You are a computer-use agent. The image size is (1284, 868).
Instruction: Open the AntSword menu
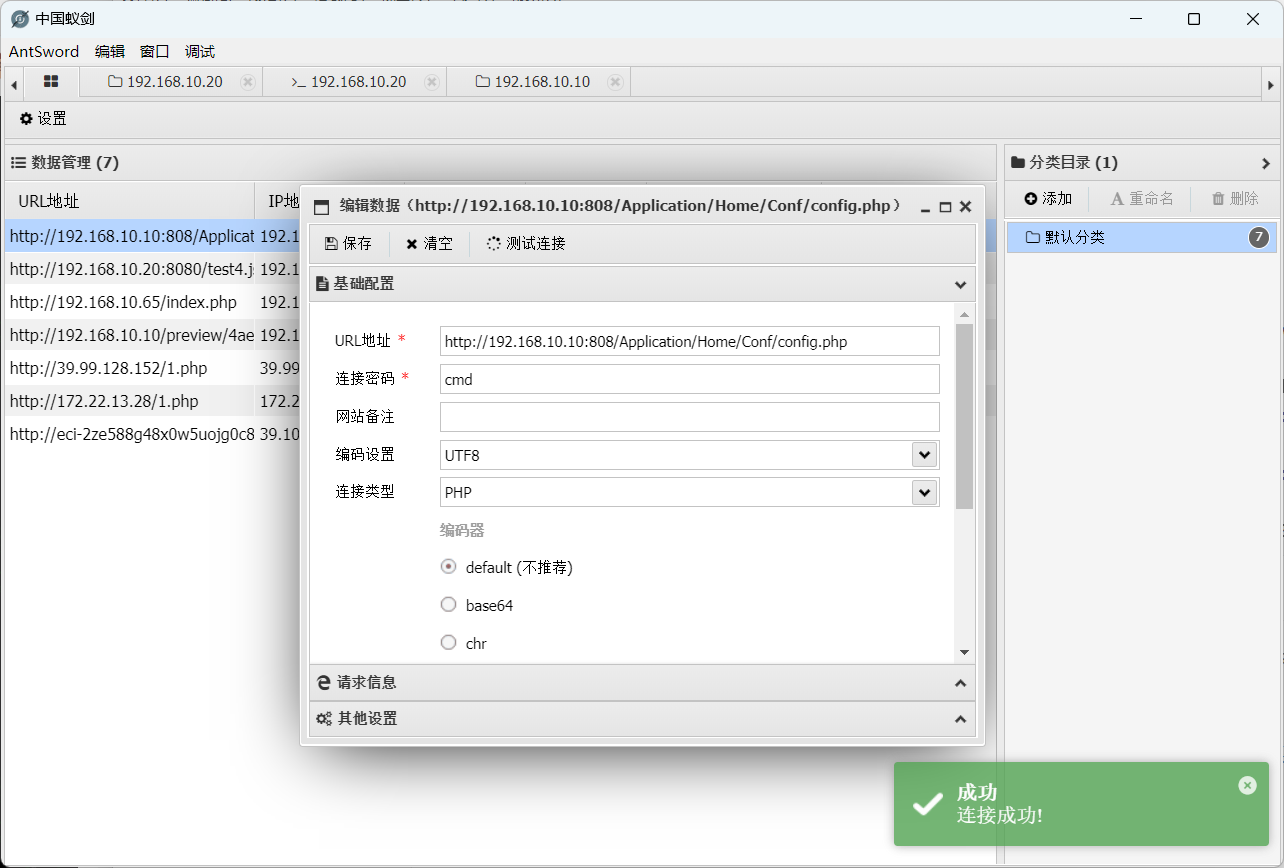[44, 52]
